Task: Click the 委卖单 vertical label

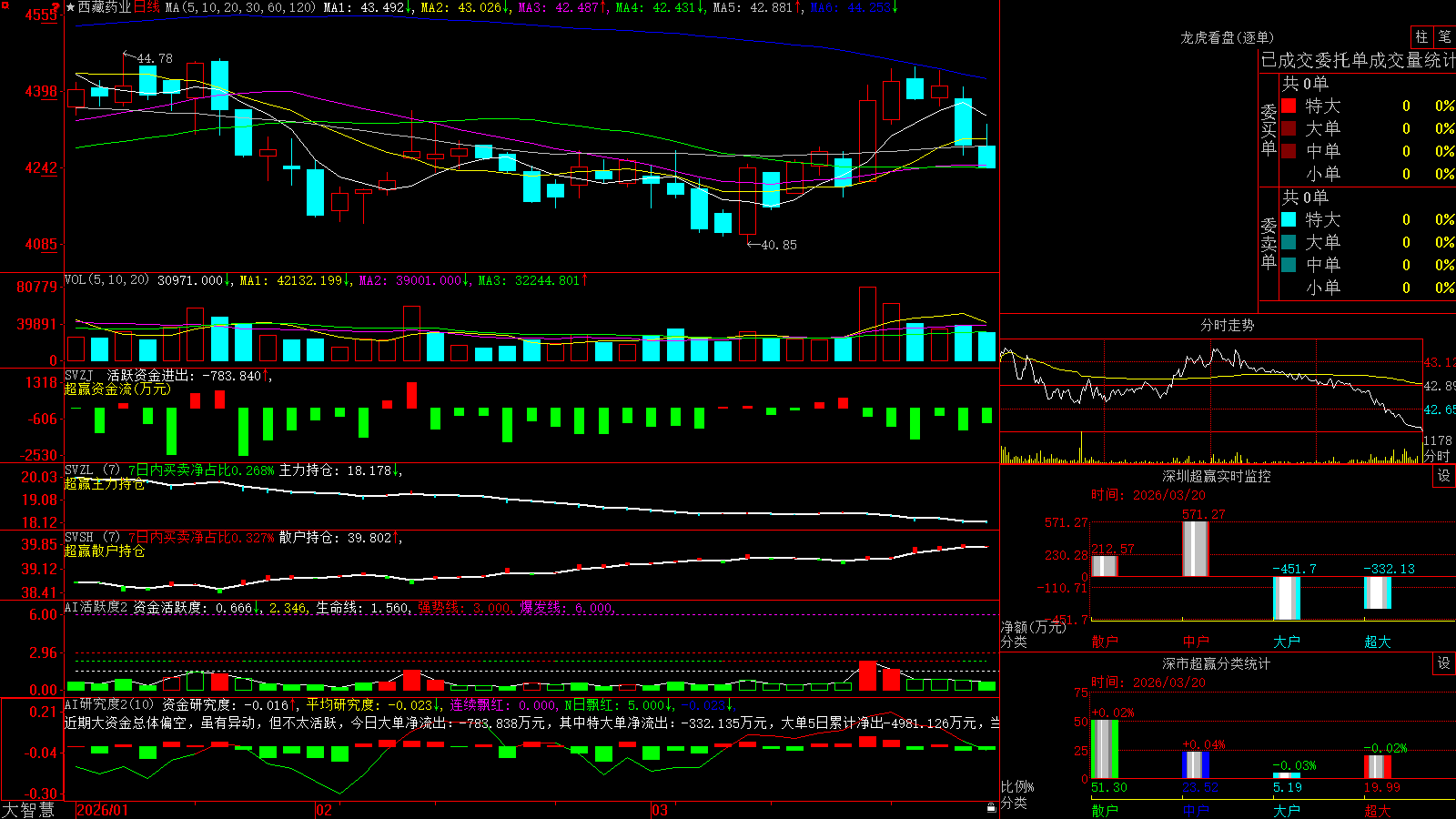Action: [x=1269, y=243]
